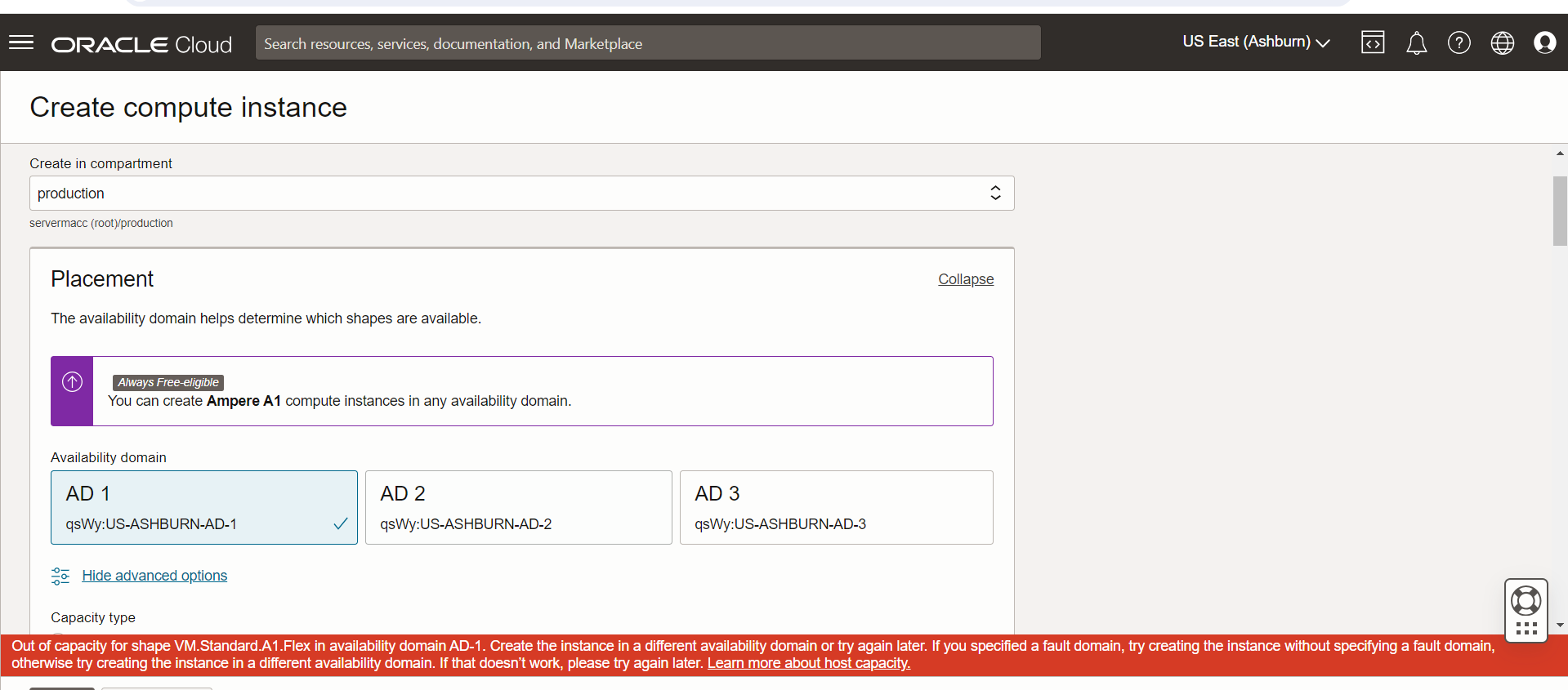Open the help question mark menu

click(x=1459, y=42)
